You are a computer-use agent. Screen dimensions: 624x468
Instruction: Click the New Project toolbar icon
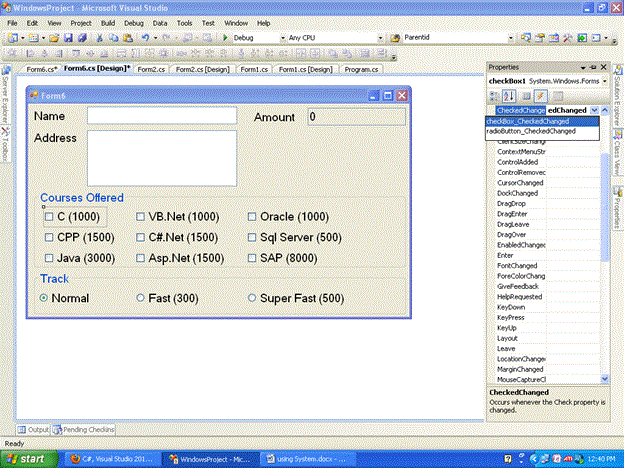[12, 38]
